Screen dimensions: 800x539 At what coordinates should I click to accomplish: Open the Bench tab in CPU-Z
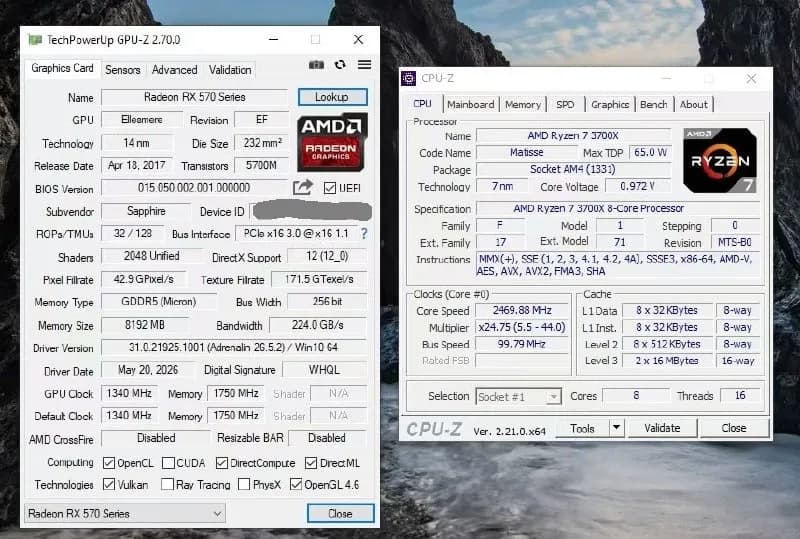coord(654,105)
